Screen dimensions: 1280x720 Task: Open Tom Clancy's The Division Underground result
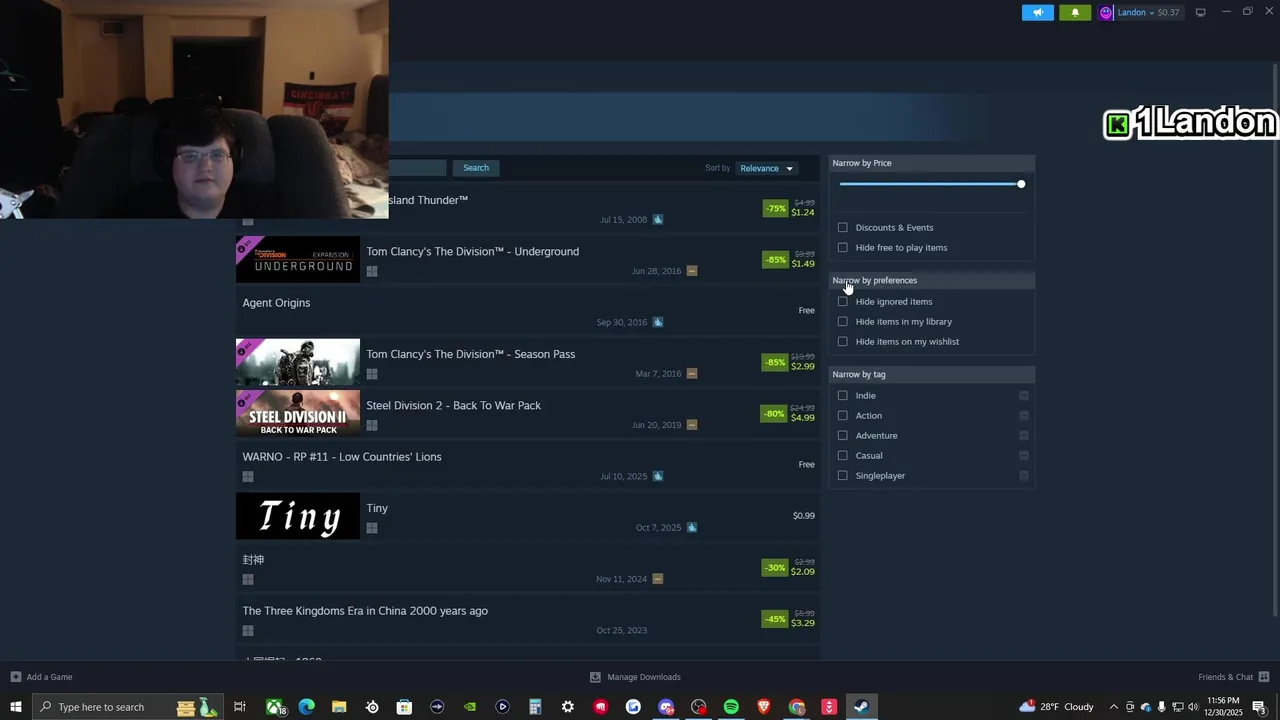tap(527, 260)
